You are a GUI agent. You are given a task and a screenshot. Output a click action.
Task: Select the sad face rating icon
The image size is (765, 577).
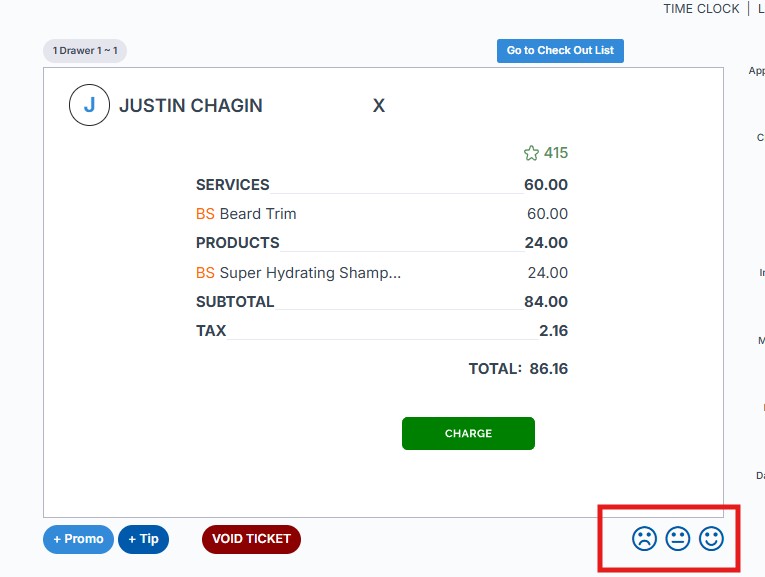pos(644,539)
